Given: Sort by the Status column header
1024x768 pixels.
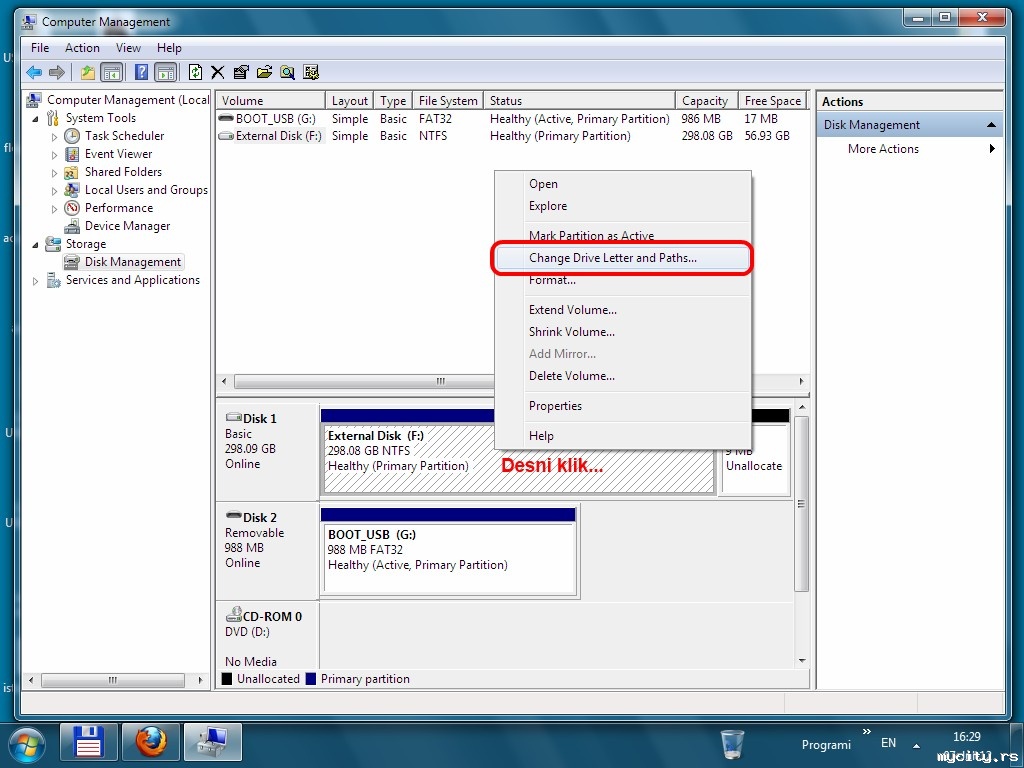Looking at the screenshot, I should pos(579,101).
